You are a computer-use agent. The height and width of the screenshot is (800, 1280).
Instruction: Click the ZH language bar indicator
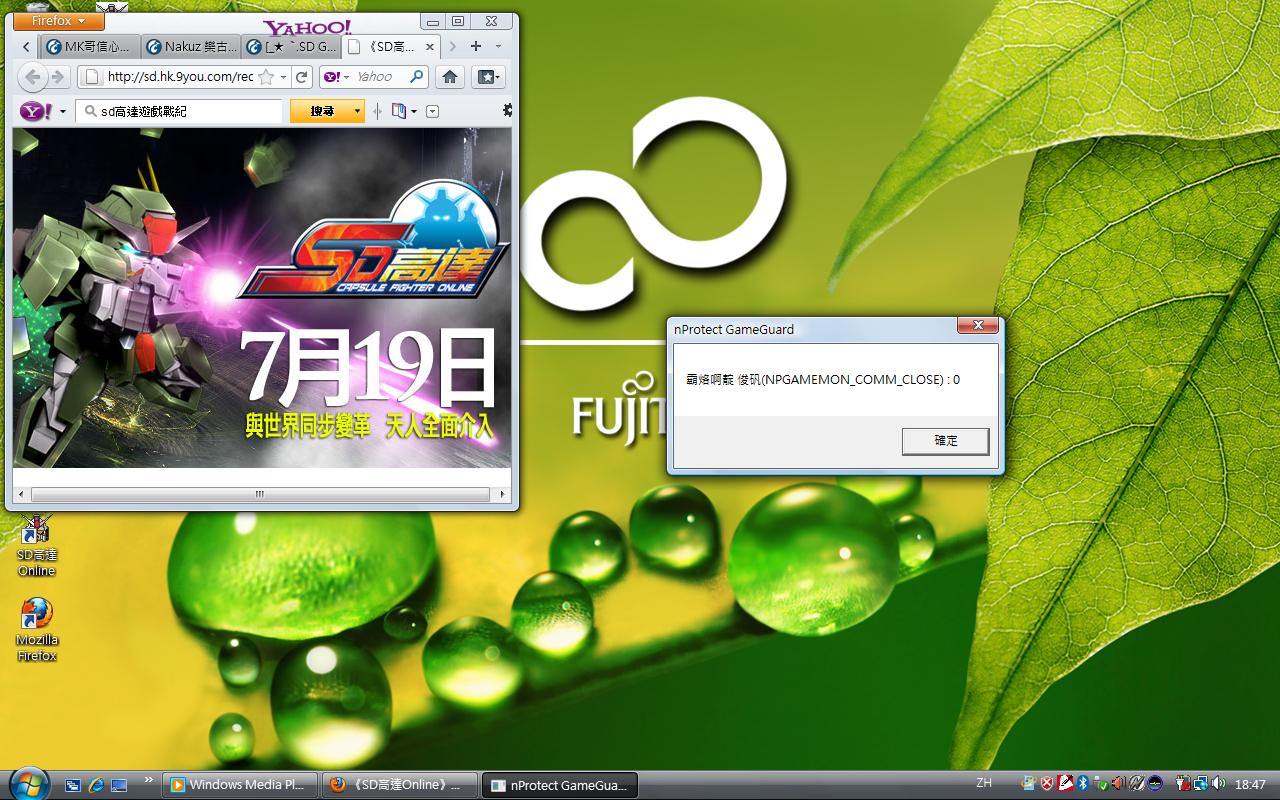[x=984, y=784]
